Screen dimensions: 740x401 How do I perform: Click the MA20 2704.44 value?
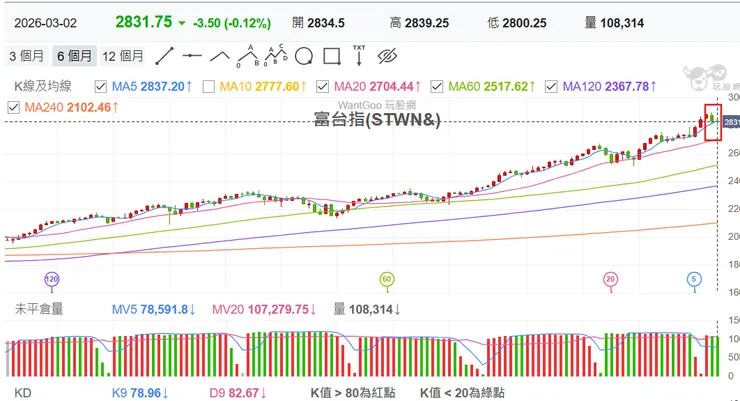378,86
